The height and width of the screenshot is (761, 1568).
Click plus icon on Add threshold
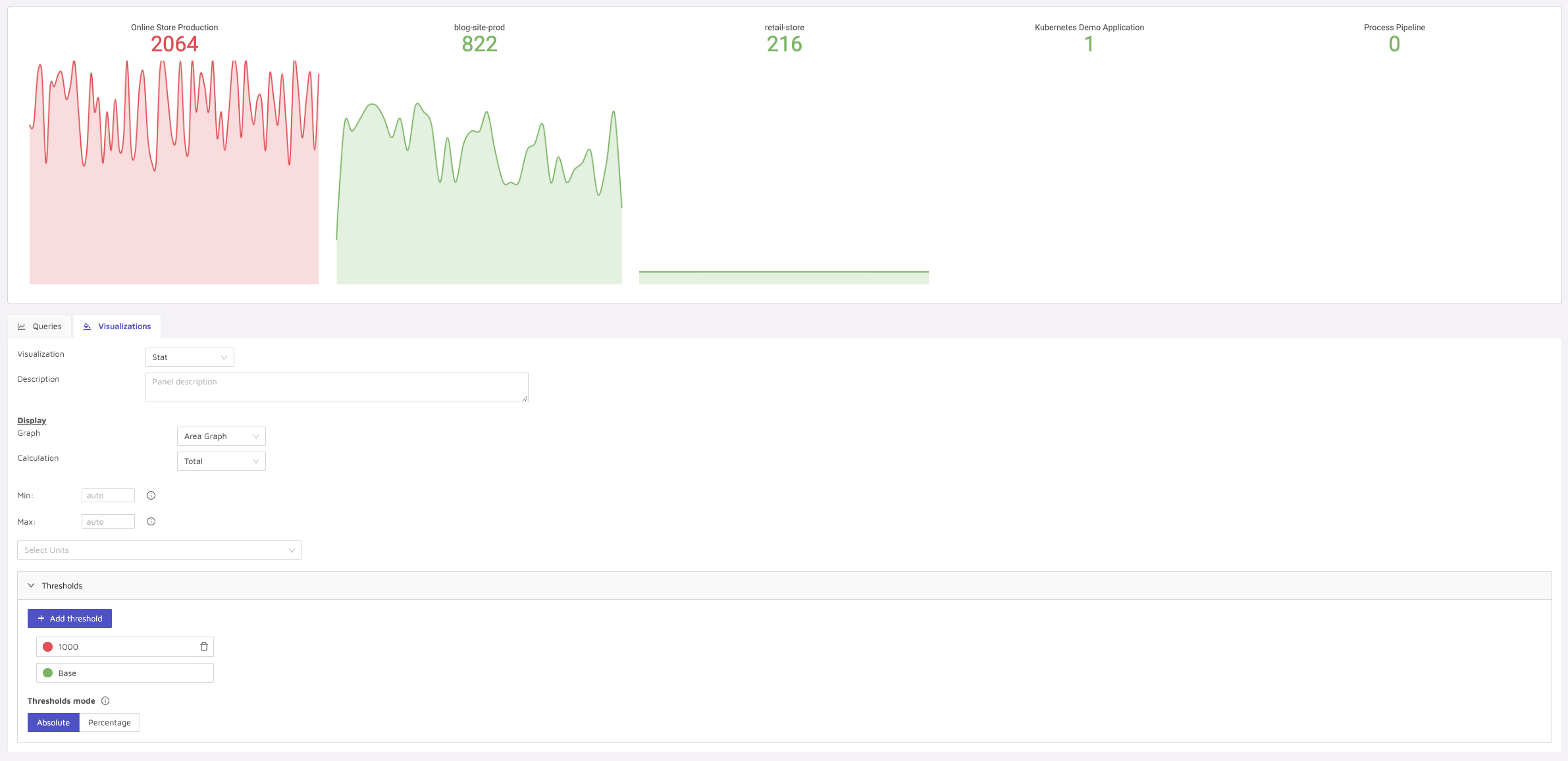(41, 619)
